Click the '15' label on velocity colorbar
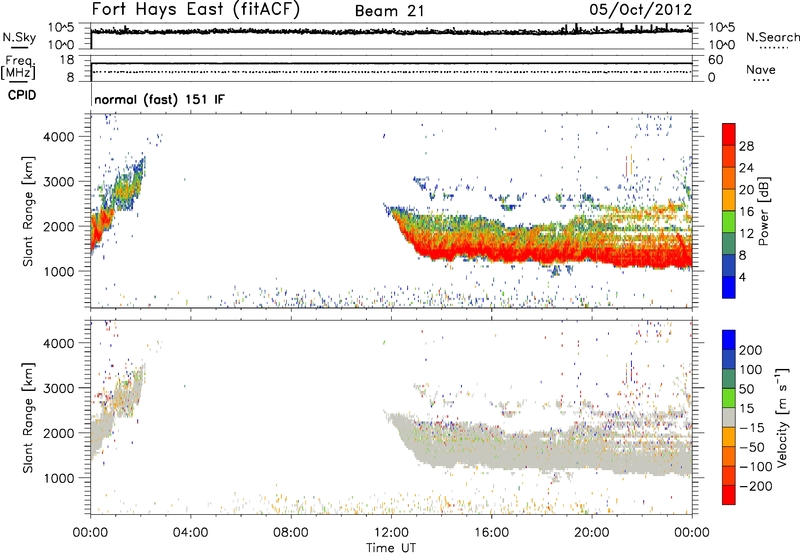Screen dimensions: 800x554 (746, 409)
